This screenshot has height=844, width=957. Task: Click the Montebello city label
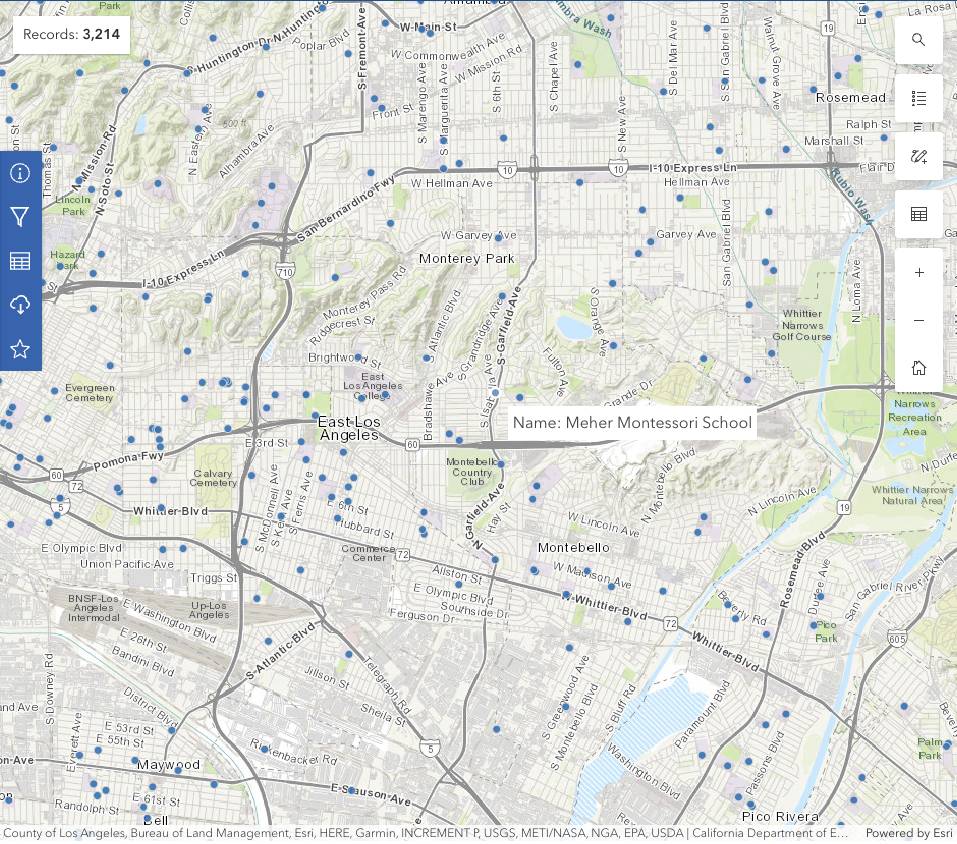[x=573, y=548]
